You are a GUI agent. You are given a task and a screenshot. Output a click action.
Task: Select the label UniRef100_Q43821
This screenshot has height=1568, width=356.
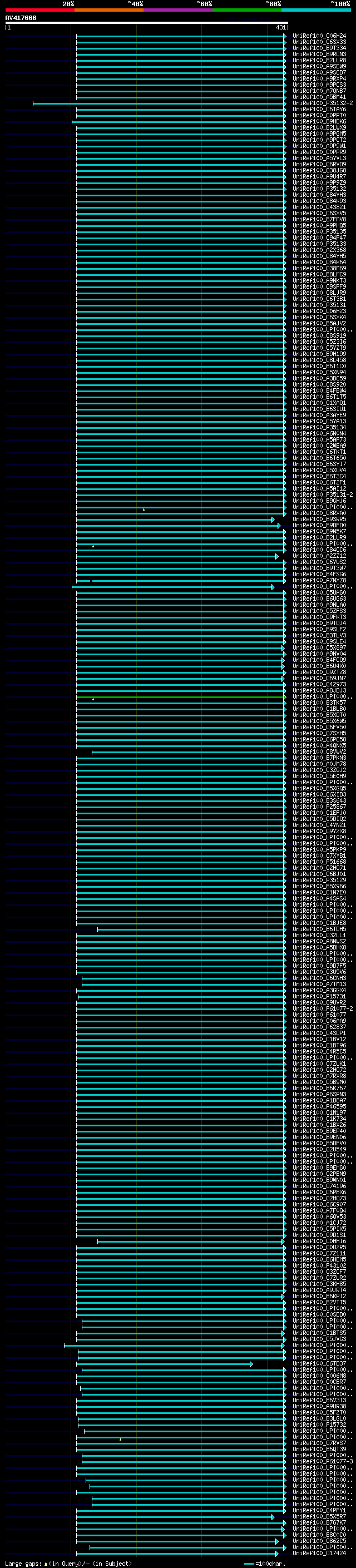pyautogui.click(x=319, y=207)
